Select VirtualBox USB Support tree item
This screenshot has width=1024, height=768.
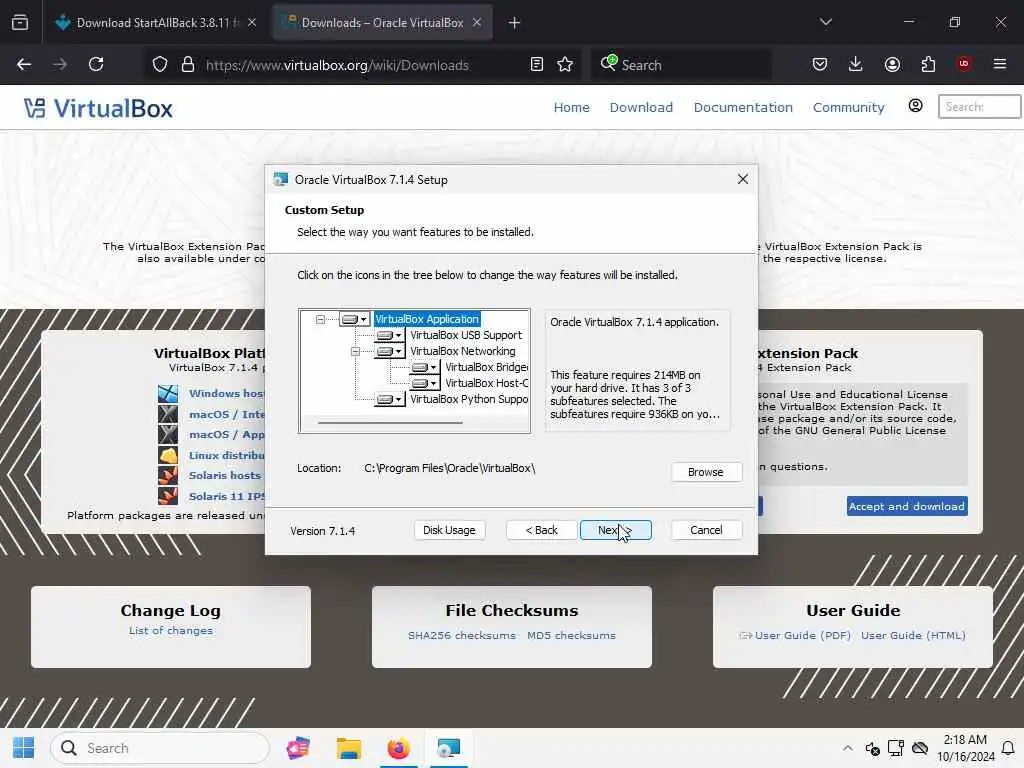[466, 335]
